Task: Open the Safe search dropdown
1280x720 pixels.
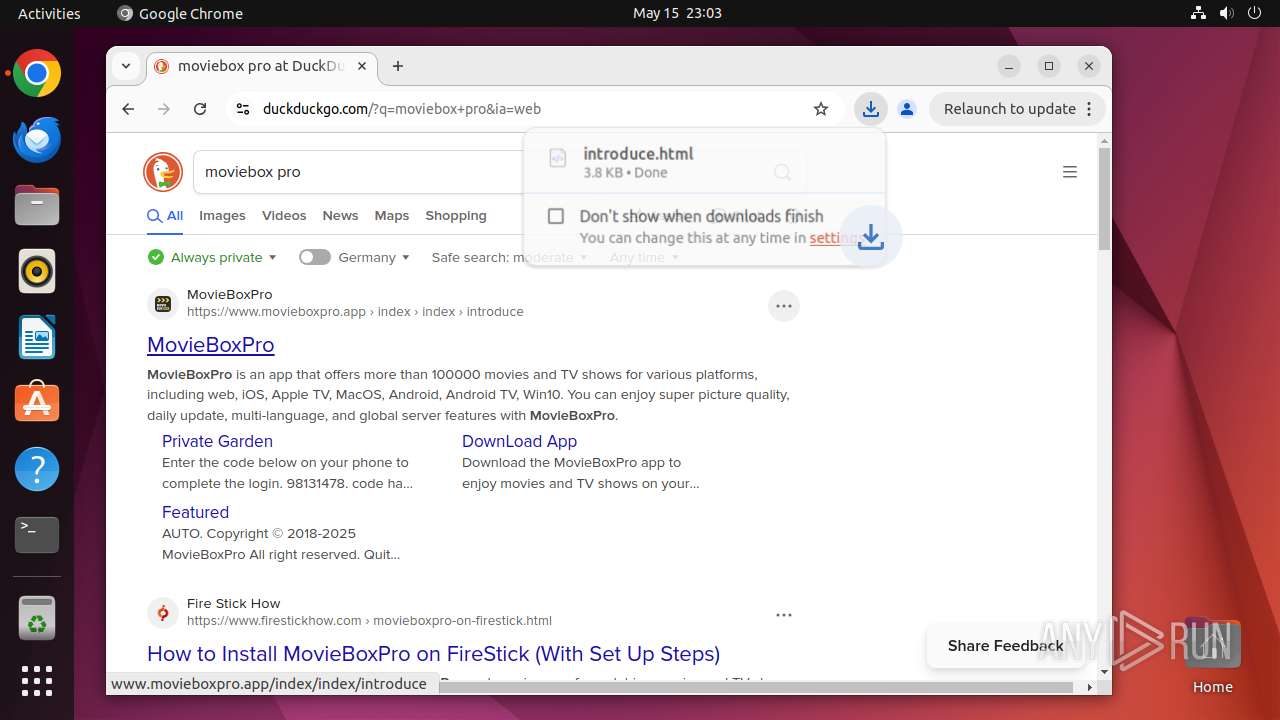Action: (509, 257)
